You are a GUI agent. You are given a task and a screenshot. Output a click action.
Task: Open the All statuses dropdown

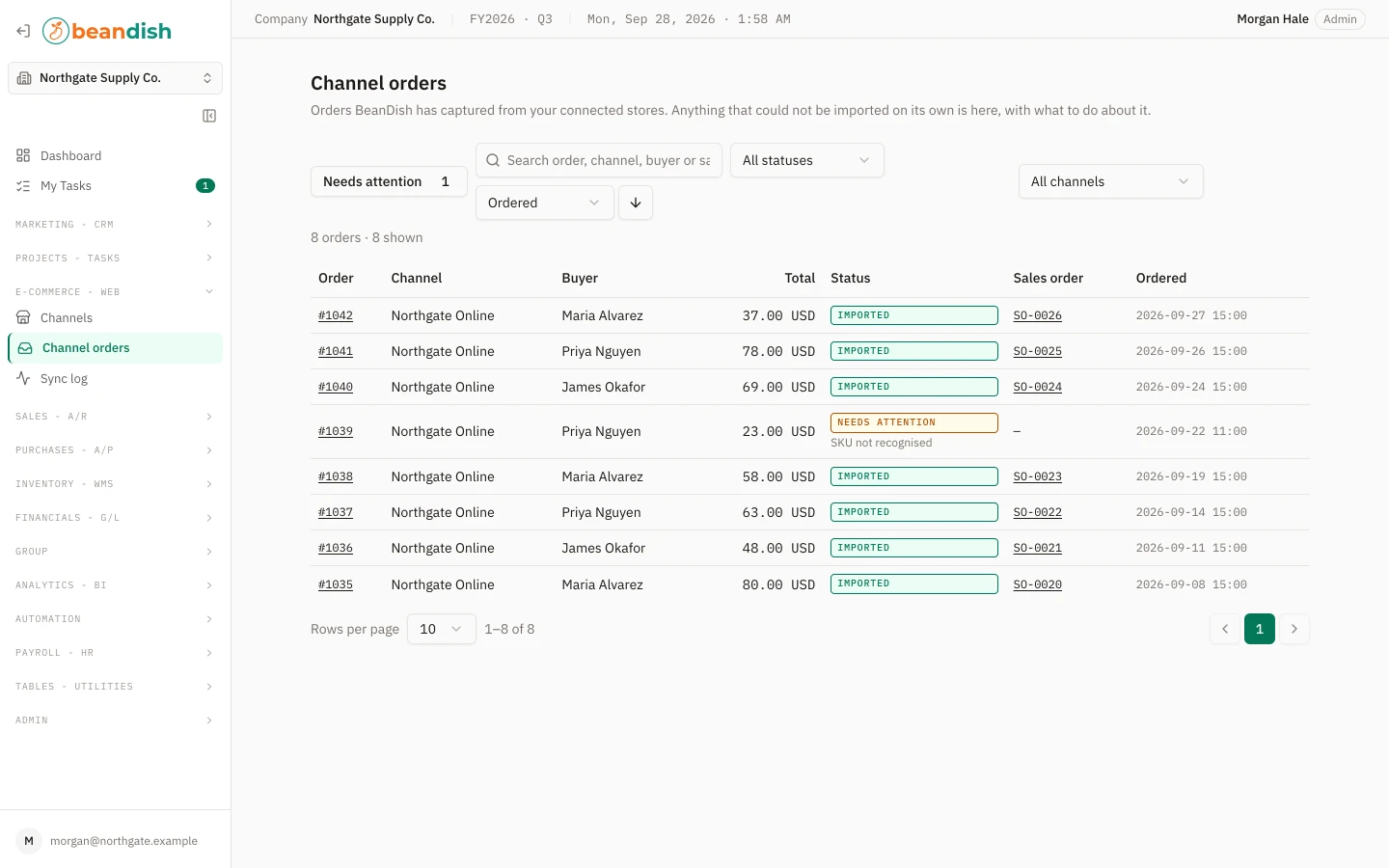807,160
